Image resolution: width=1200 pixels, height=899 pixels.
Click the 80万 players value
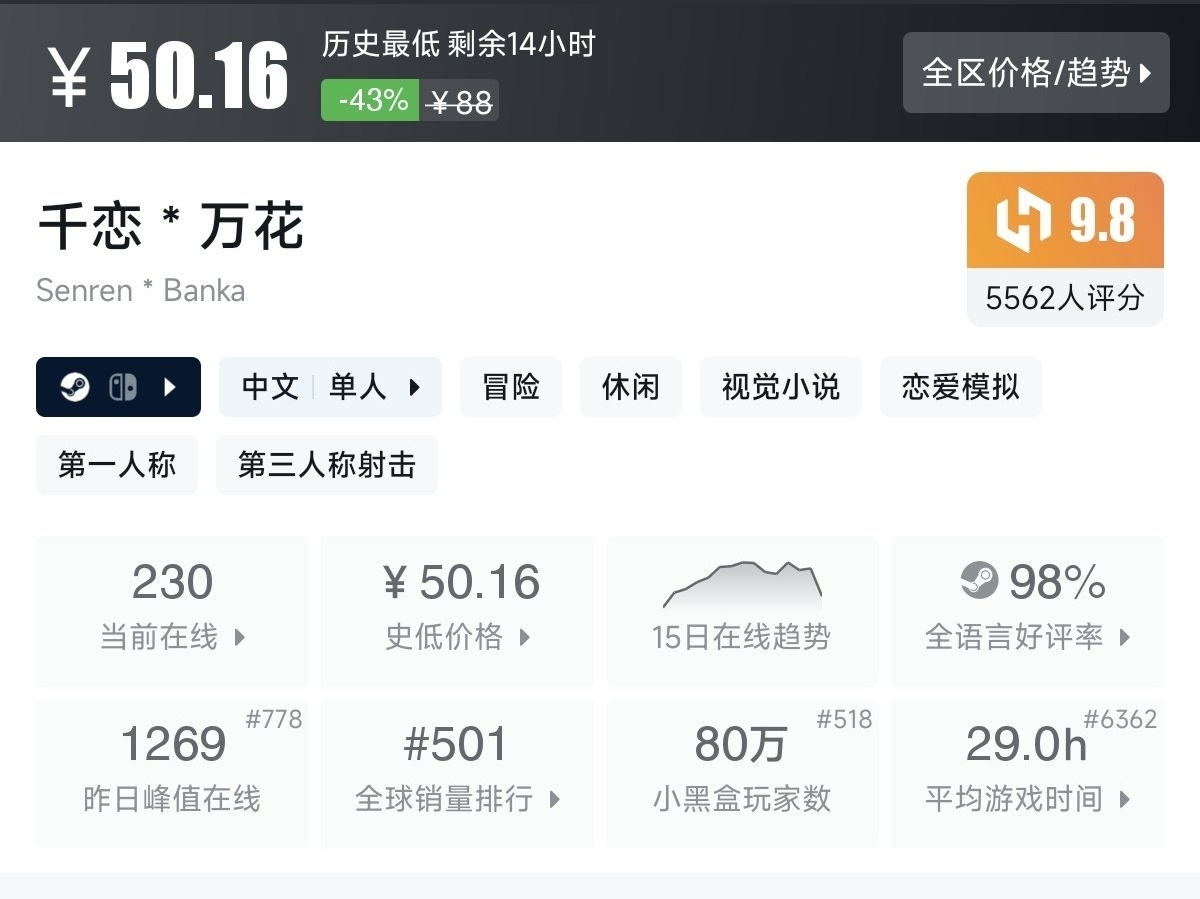741,744
